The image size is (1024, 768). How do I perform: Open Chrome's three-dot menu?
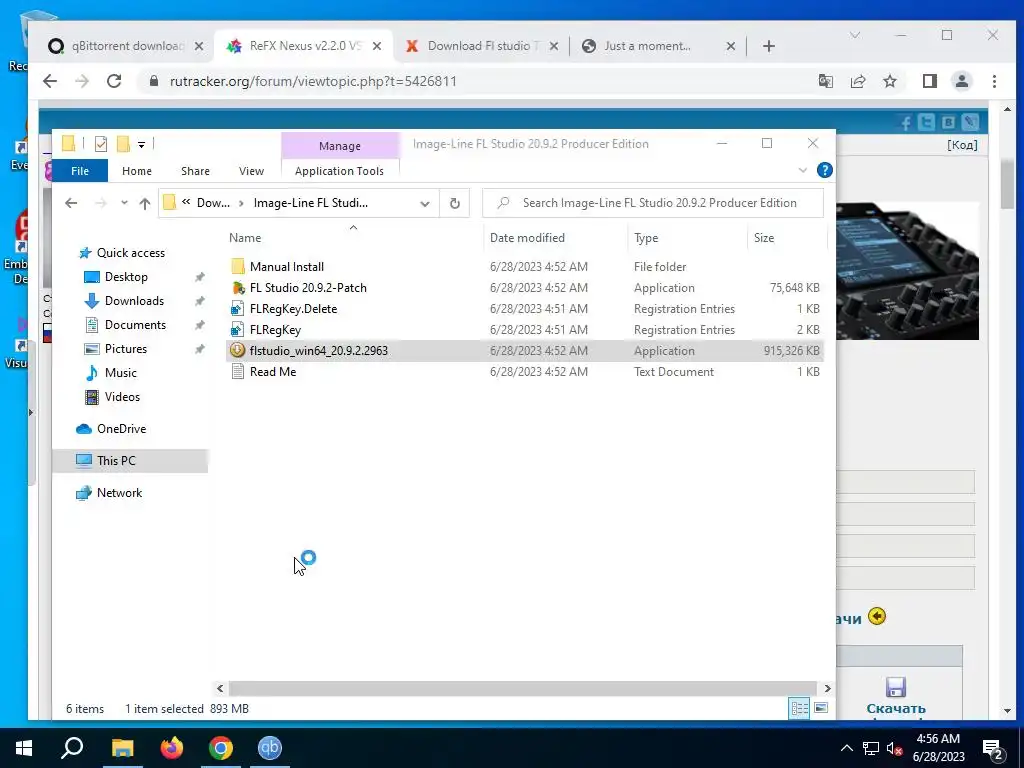[x=994, y=81]
